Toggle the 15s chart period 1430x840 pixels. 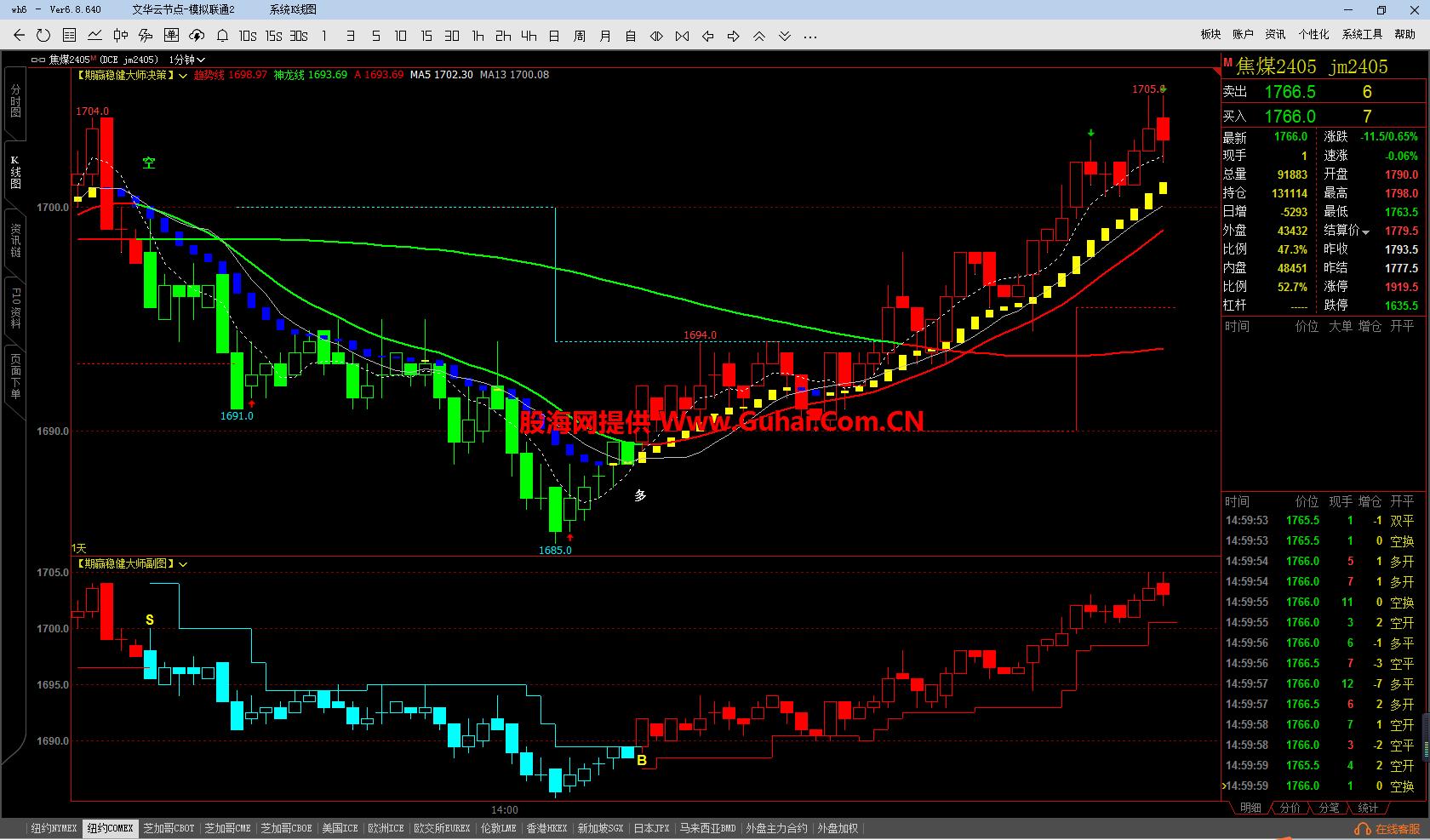(x=273, y=36)
